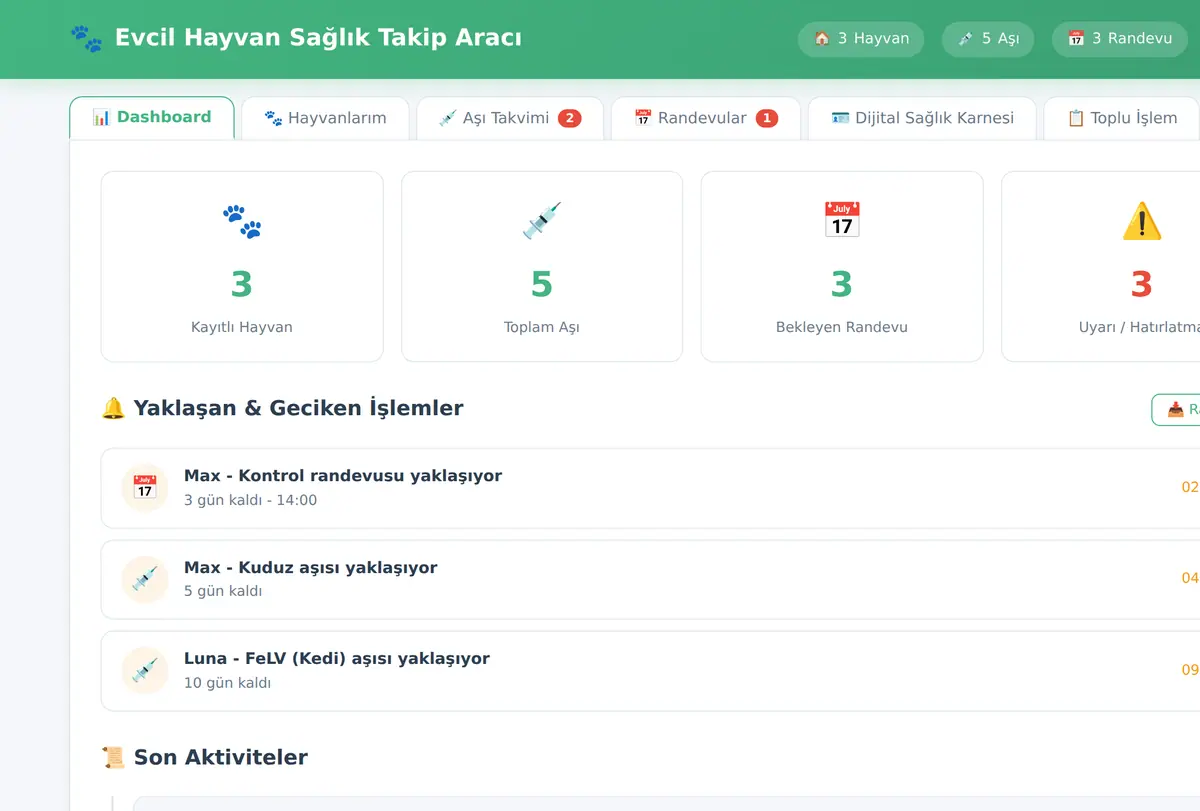The width and height of the screenshot is (1200, 811).
Task: Click the red badge 1 on Randevular tab
Action: point(767,118)
